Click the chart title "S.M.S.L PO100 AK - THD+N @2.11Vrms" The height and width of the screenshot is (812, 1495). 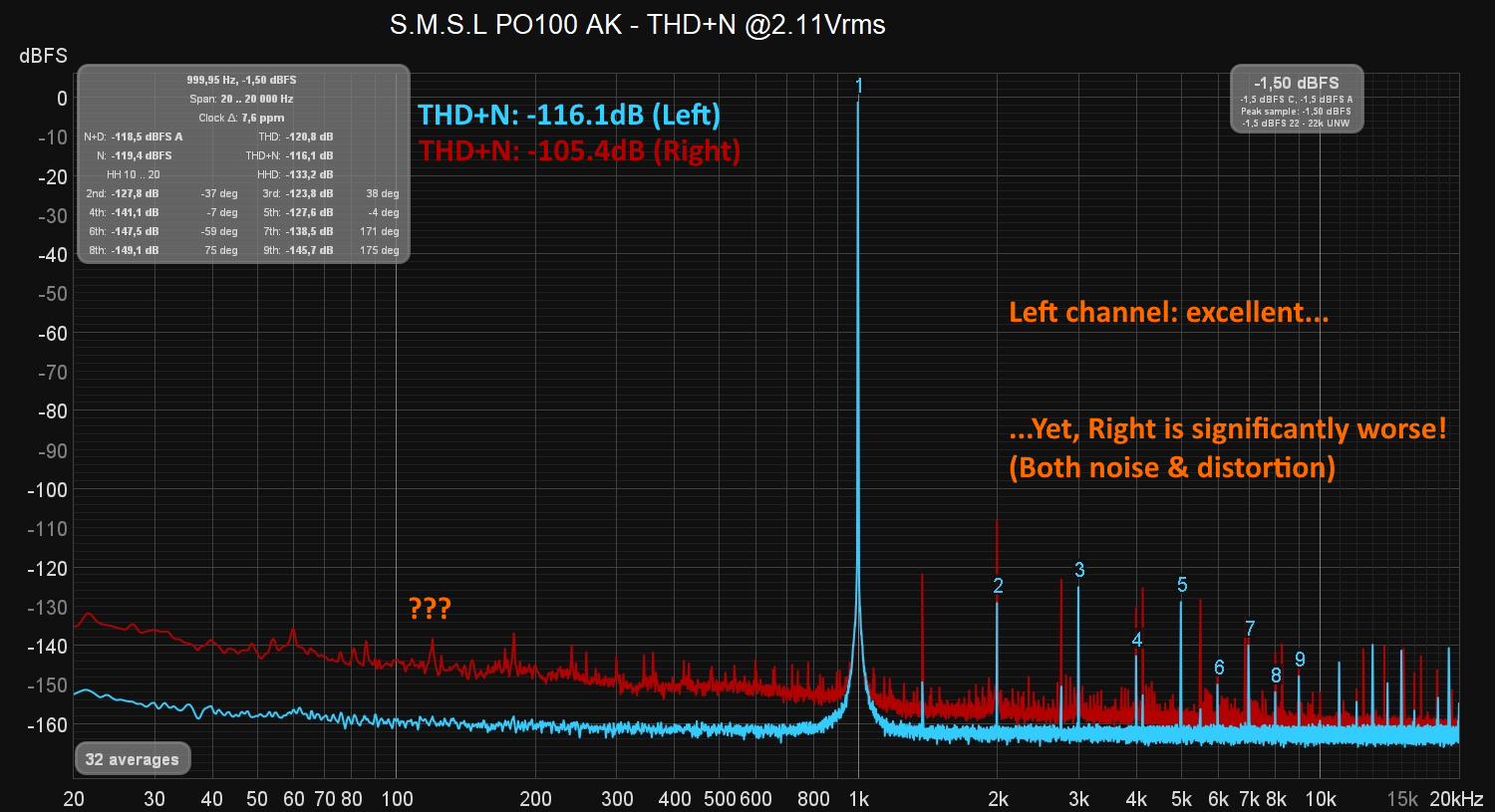(x=638, y=25)
